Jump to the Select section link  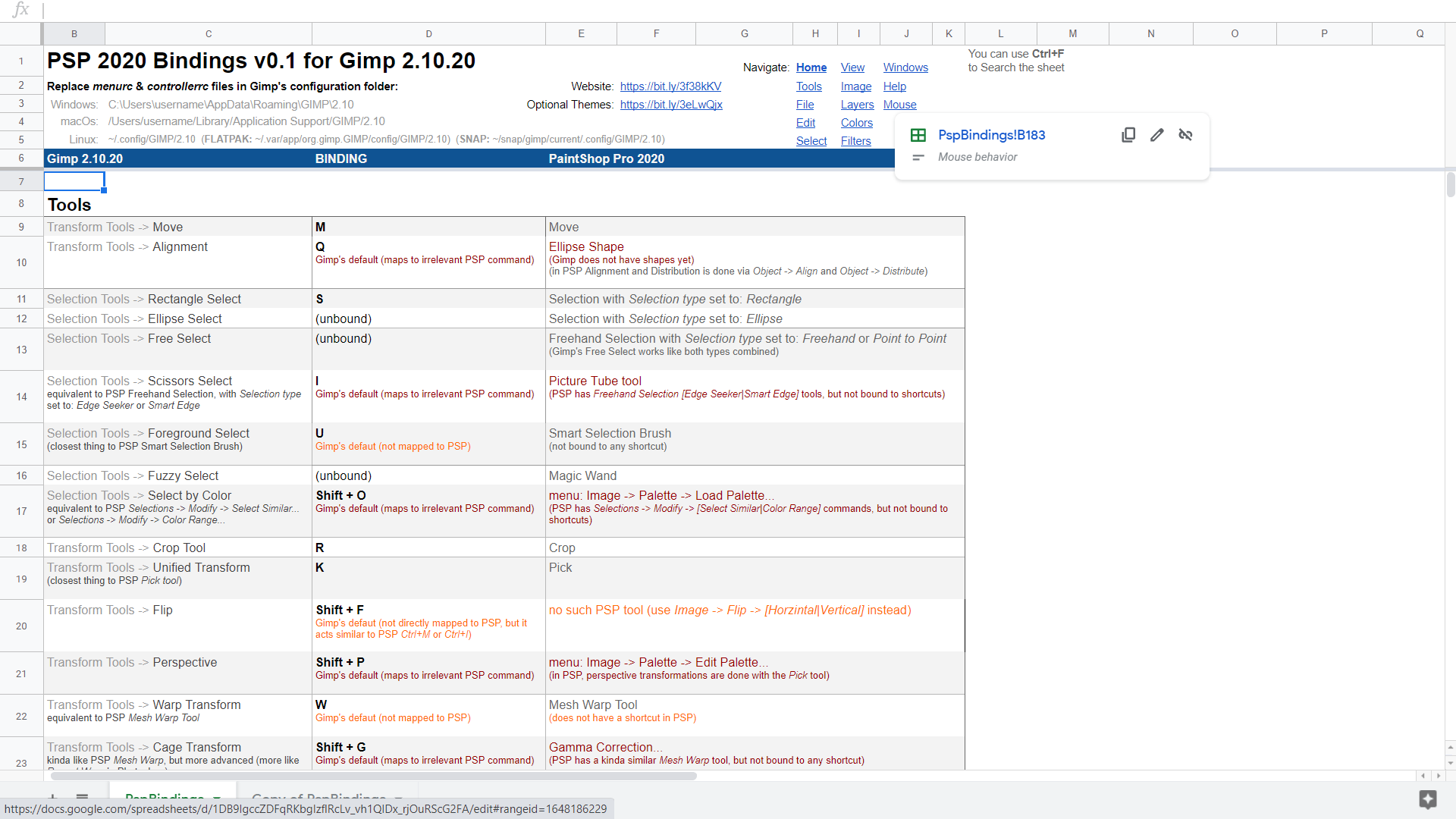[811, 141]
